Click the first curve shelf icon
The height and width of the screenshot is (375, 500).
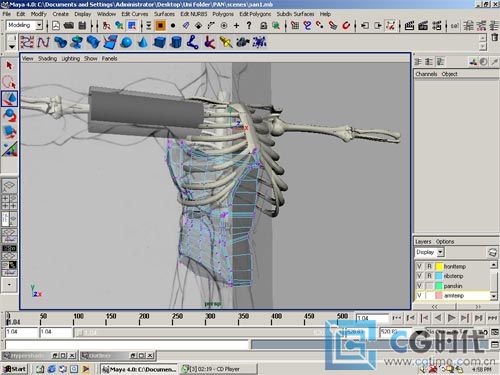click(27, 42)
